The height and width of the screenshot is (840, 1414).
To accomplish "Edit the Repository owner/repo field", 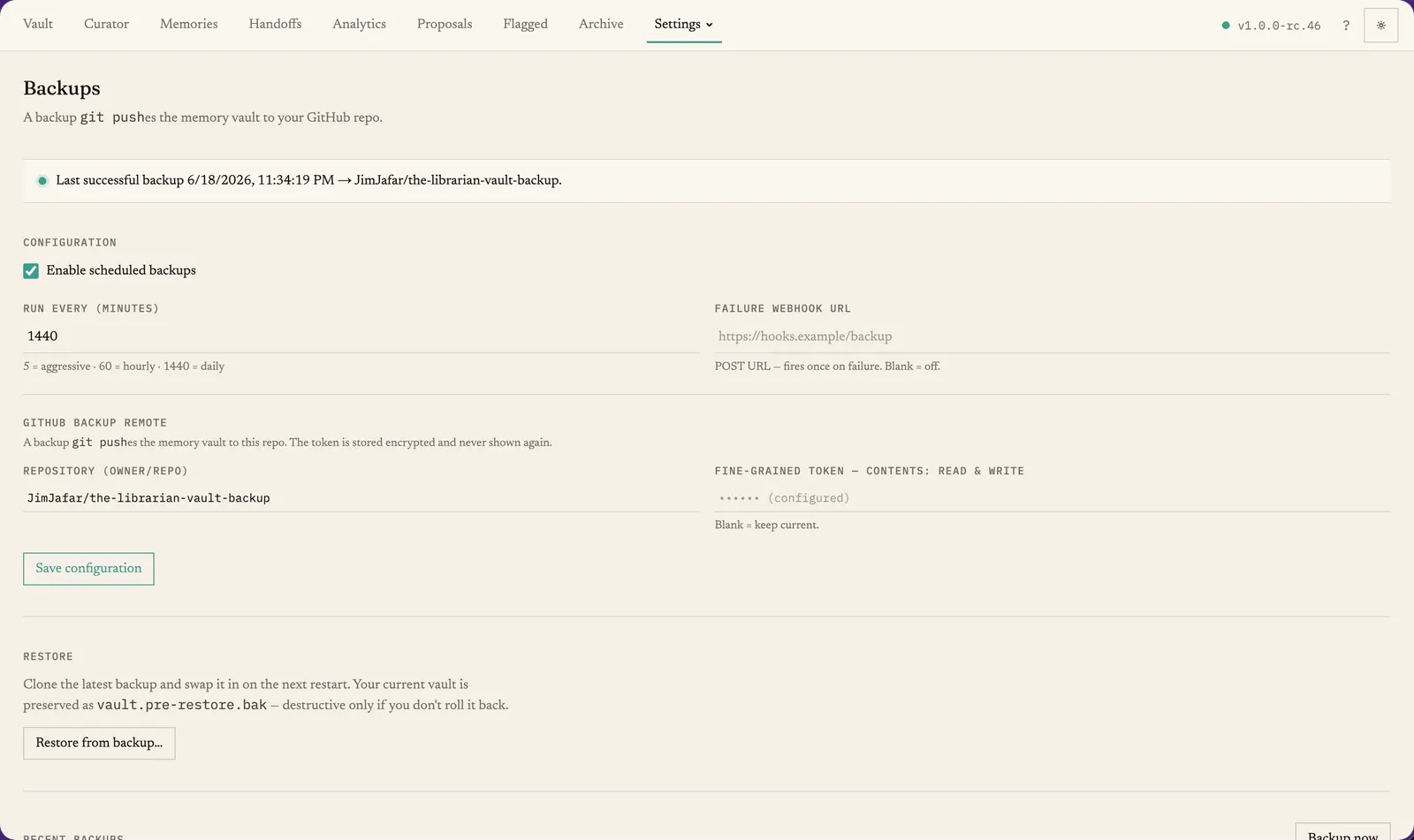I will pos(361,498).
